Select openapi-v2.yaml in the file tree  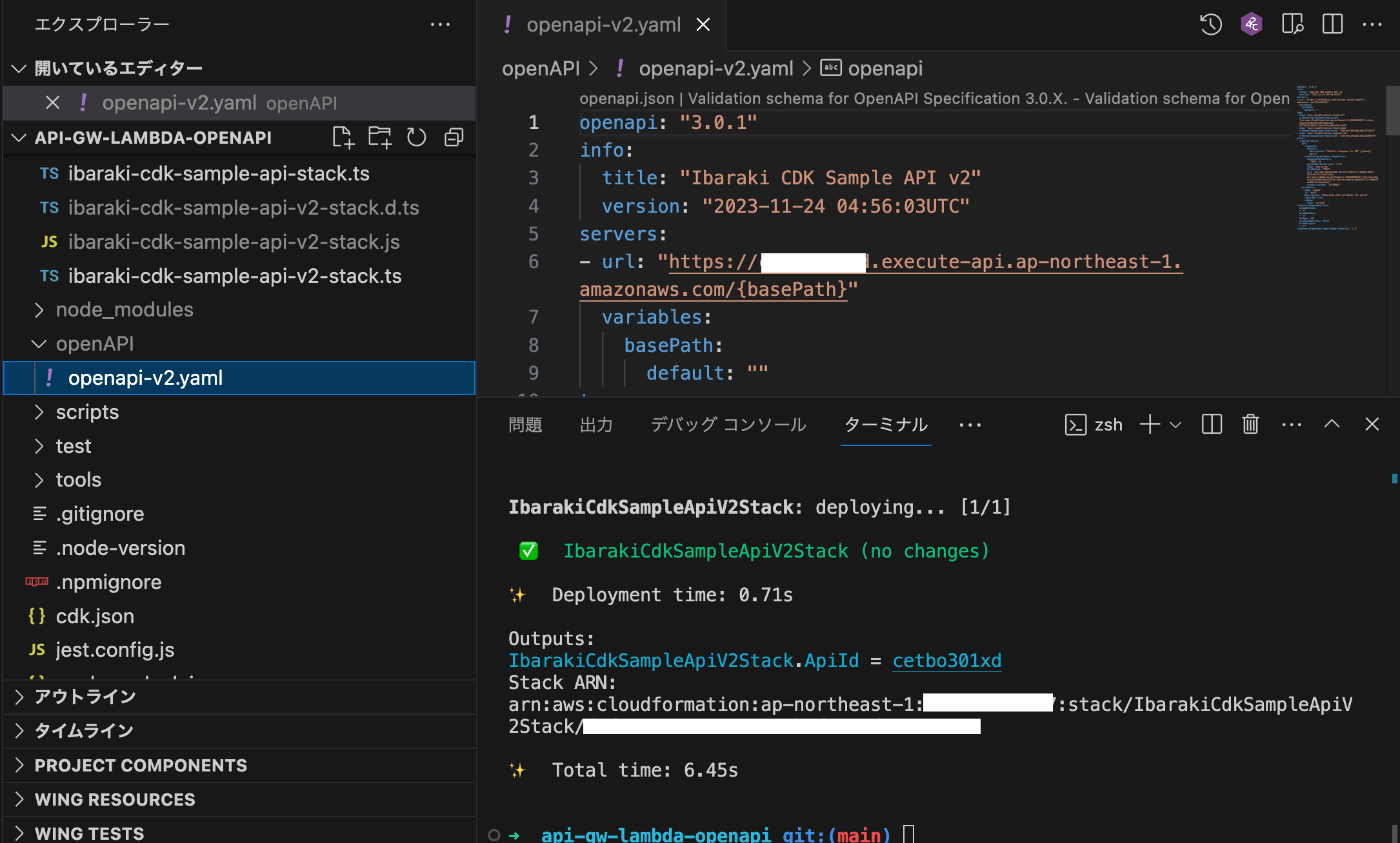[238, 378]
